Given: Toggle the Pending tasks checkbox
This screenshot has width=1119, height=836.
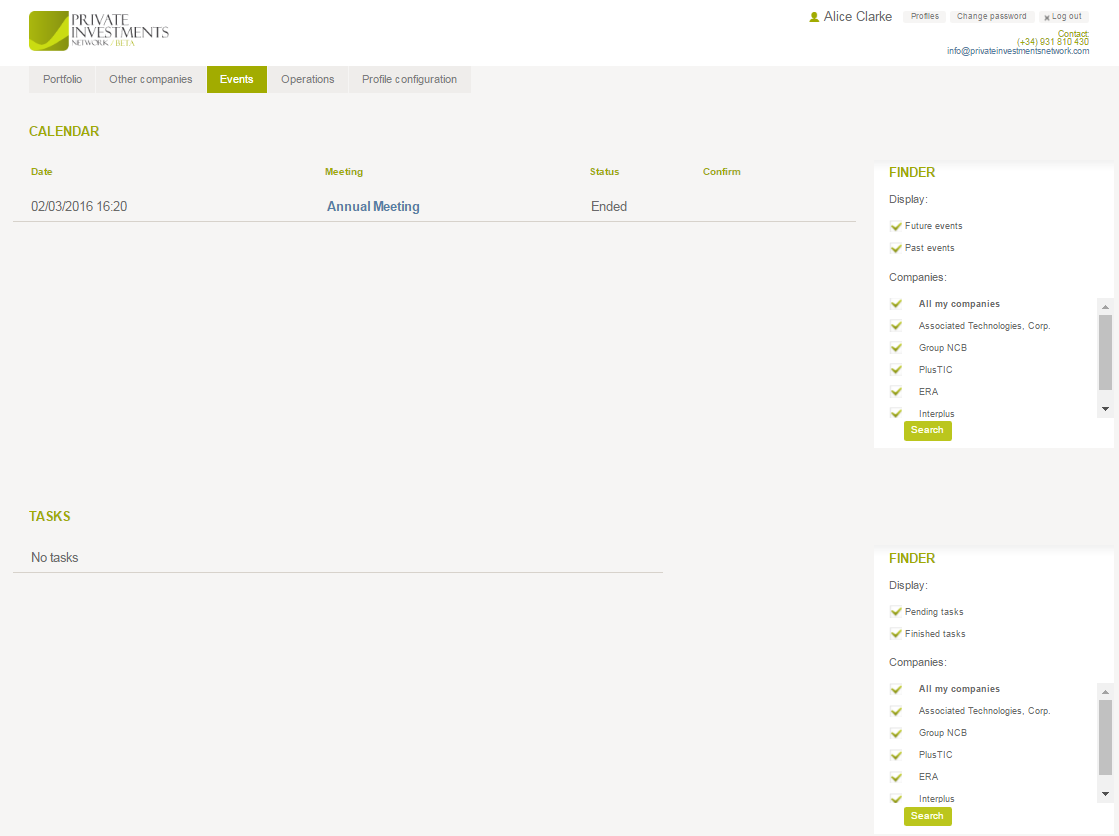Looking at the screenshot, I should click(x=896, y=612).
